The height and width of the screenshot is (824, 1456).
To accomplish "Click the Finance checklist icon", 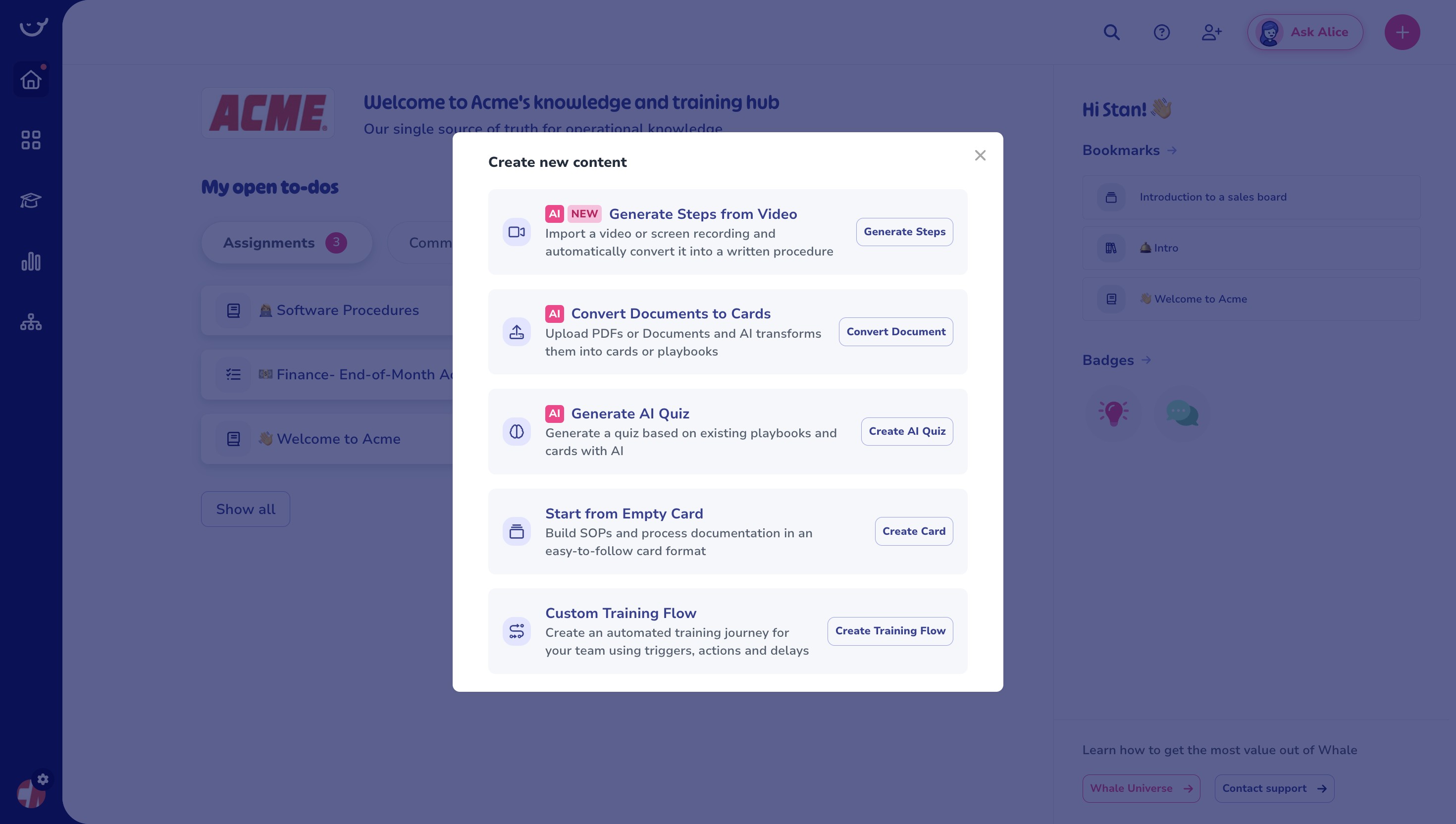I will (233, 375).
